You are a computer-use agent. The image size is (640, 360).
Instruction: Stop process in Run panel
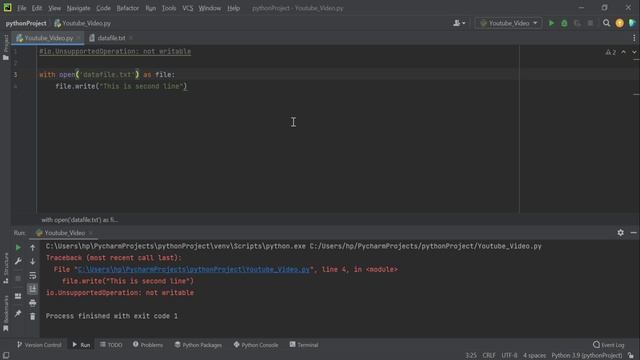(18, 278)
